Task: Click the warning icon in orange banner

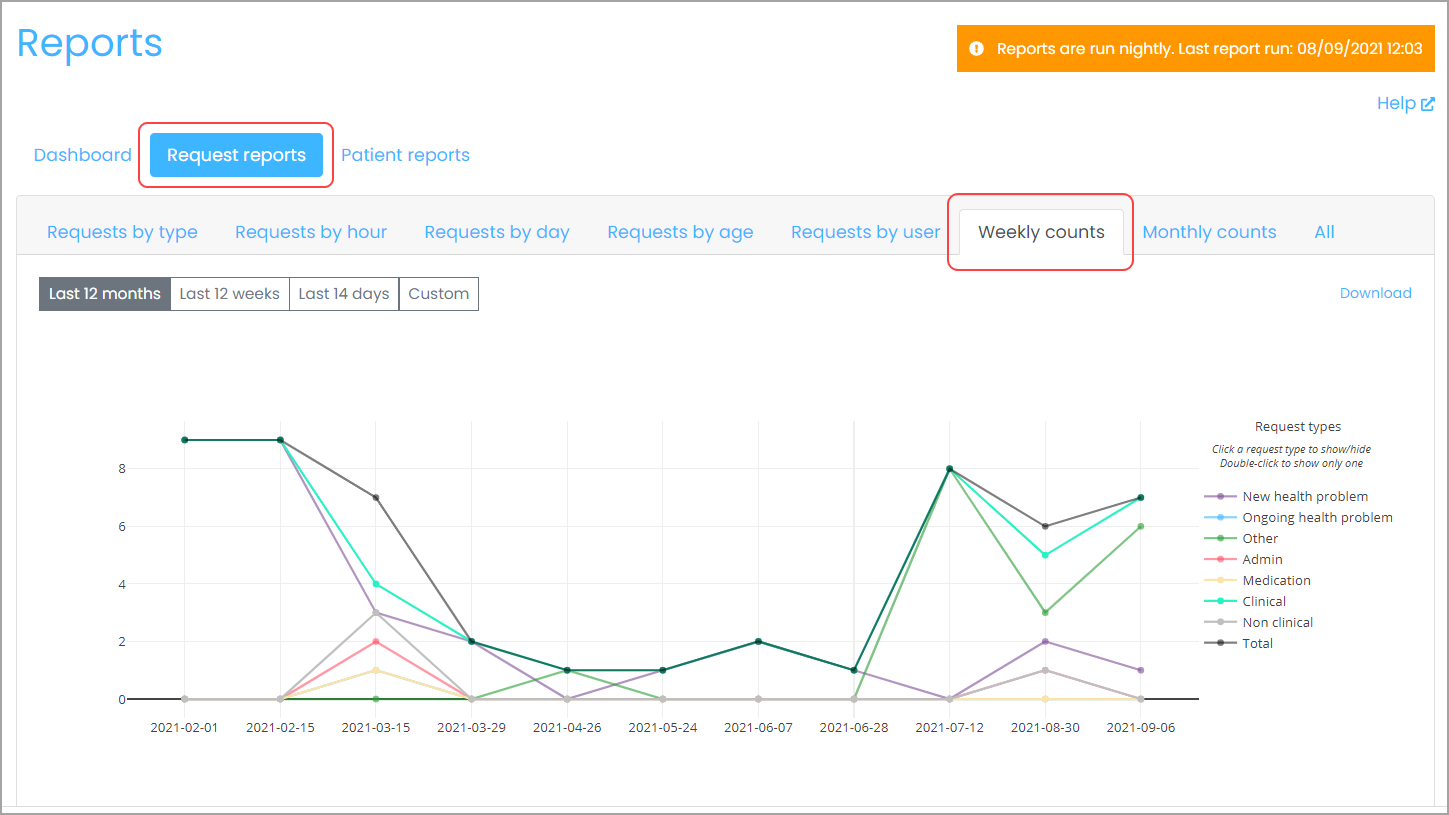Action: pos(976,48)
